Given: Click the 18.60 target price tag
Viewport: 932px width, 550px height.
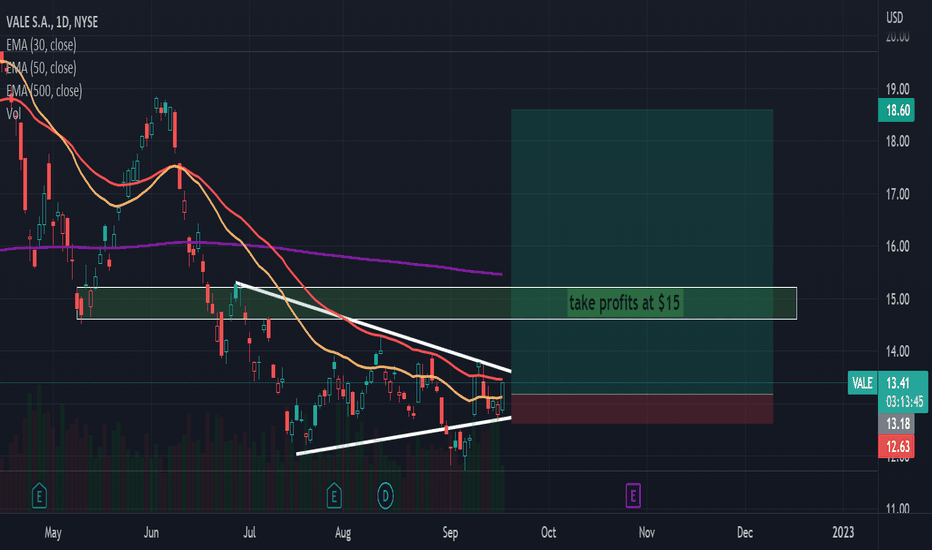Looking at the screenshot, I should click(896, 110).
